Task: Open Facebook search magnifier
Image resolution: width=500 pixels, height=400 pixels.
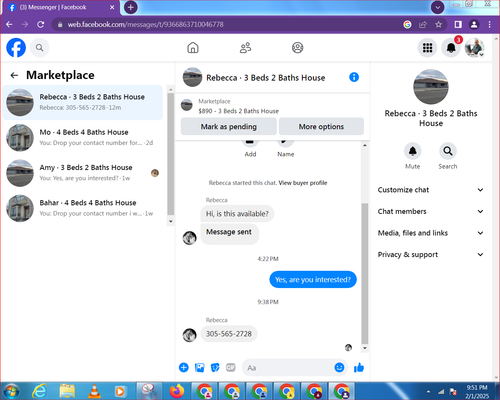Action: point(40,48)
